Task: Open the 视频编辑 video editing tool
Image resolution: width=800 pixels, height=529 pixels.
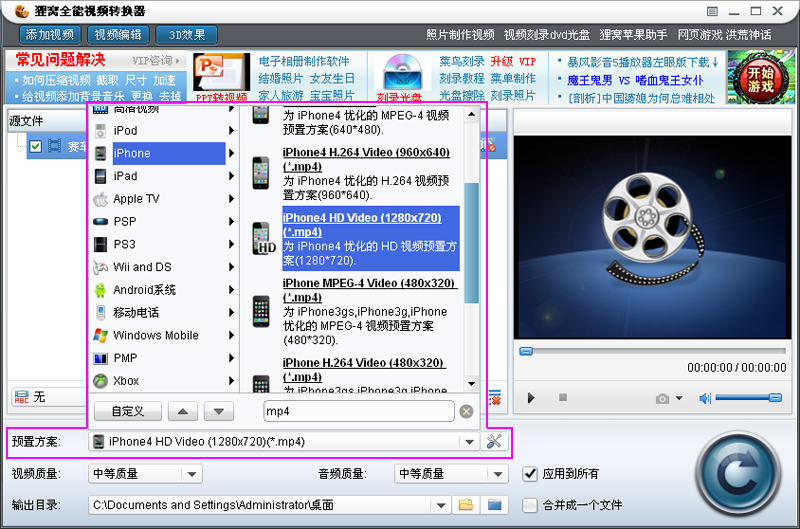Action: click(118, 35)
